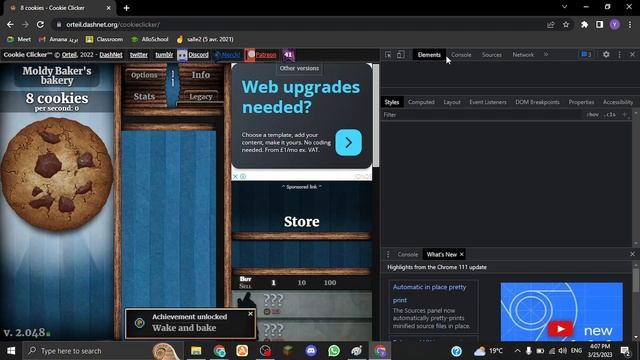Open the Meet bookmark
Image resolution: width=640 pixels, height=360 pixels.
[x=19, y=39]
